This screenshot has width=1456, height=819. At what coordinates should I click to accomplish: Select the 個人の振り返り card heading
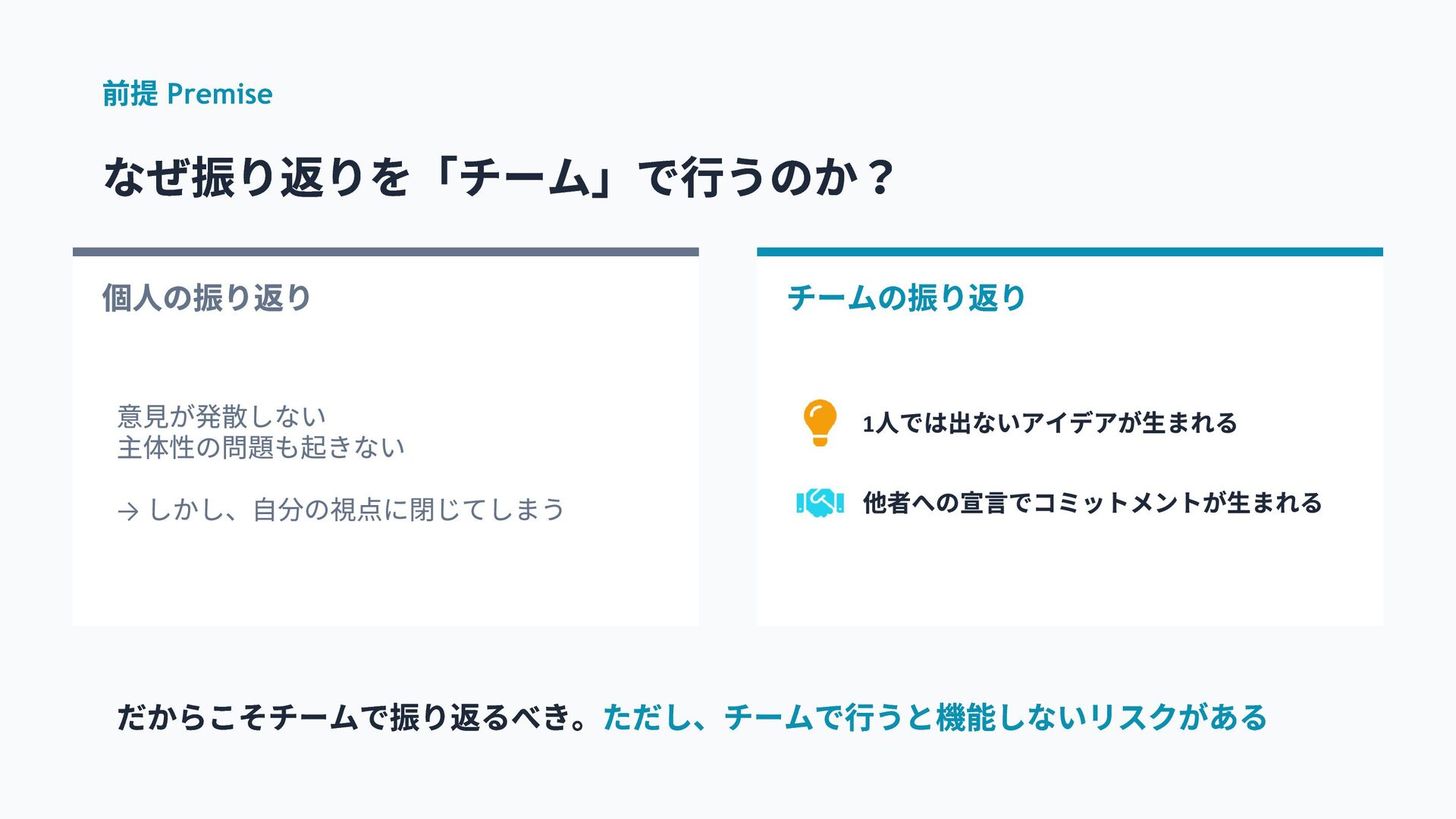[207, 297]
